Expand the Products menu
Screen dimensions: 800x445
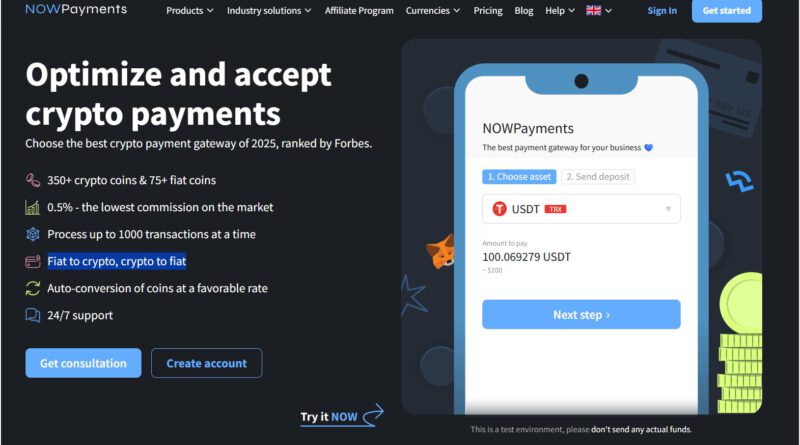pyautogui.click(x=190, y=10)
